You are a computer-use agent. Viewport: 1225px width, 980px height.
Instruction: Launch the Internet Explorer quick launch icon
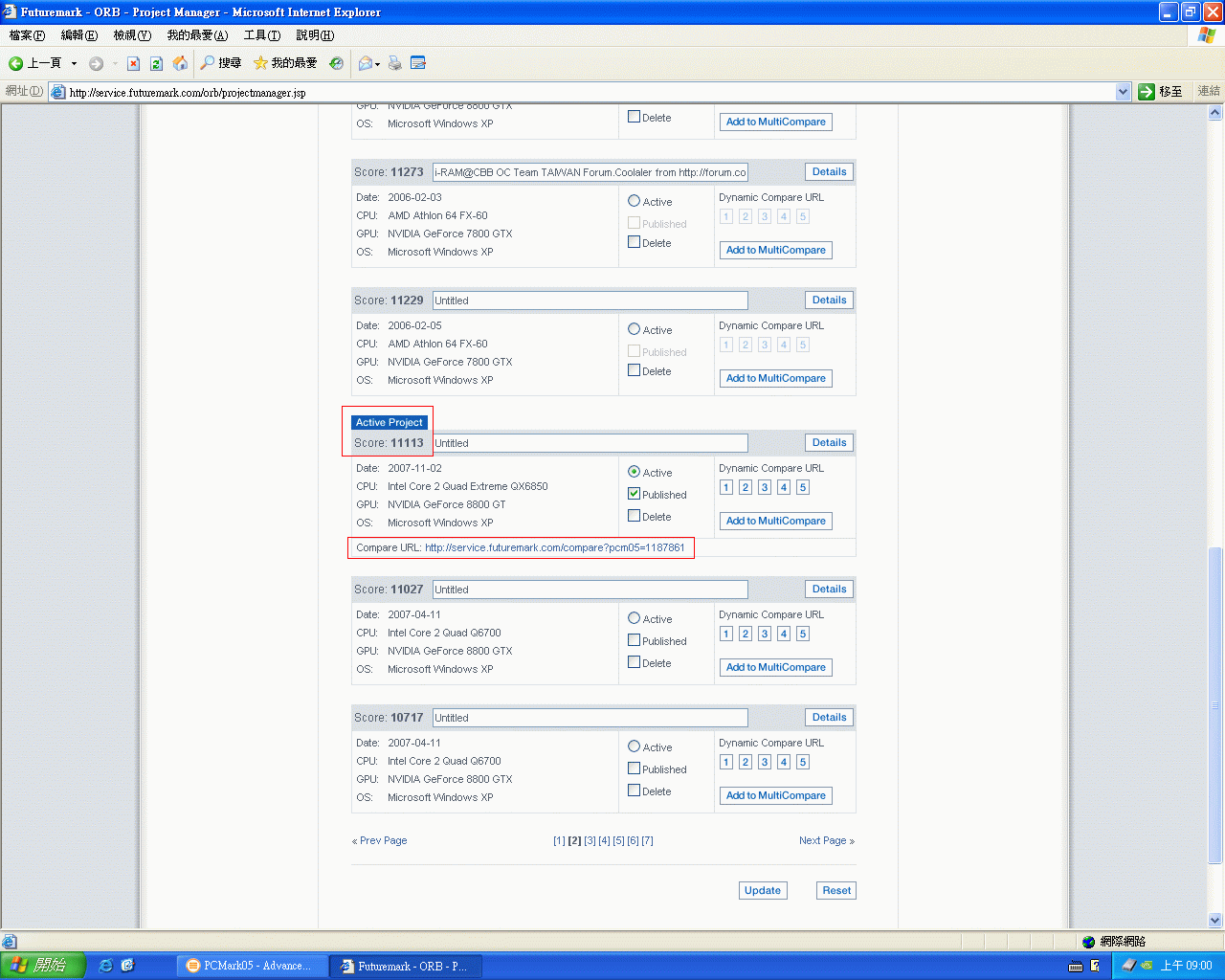pos(106,966)
